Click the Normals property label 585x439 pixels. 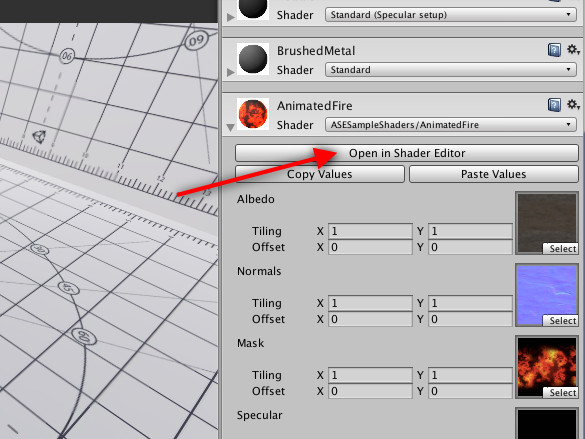point(259,271)
